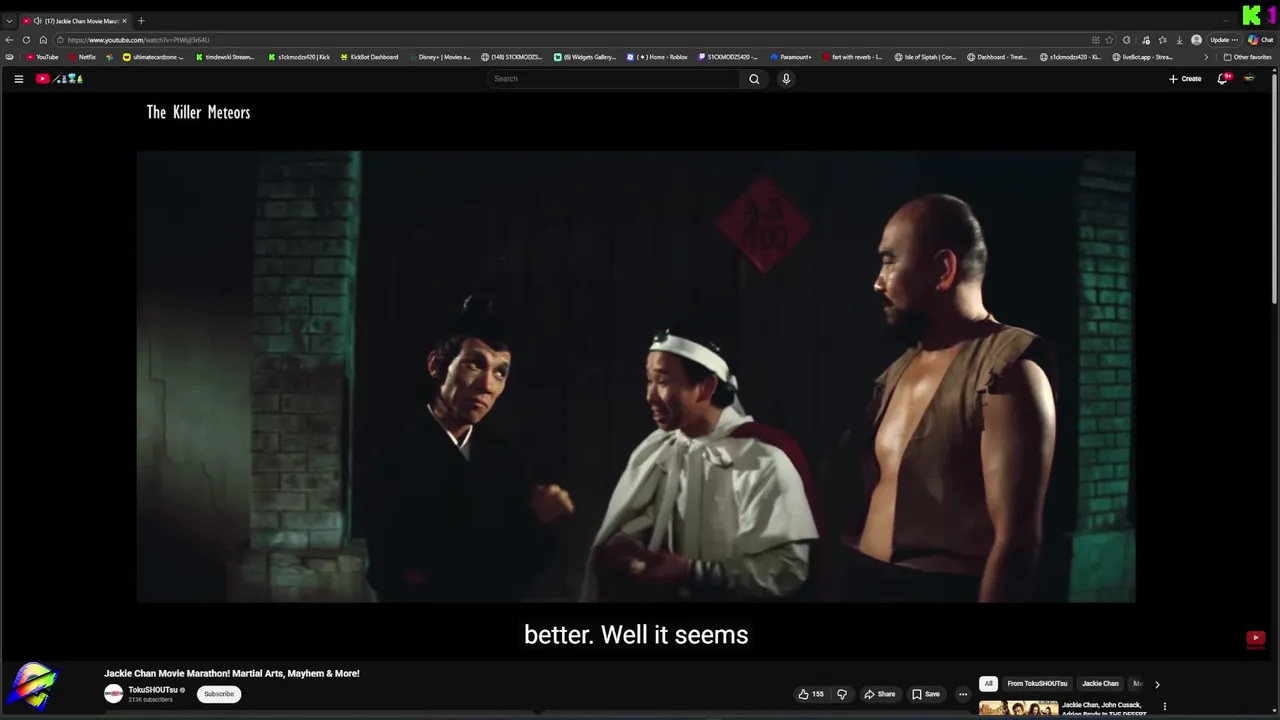1280x720 pixels.
Task: Open KickBot Dashboard bookmark
Action: (x=369, y=57)
